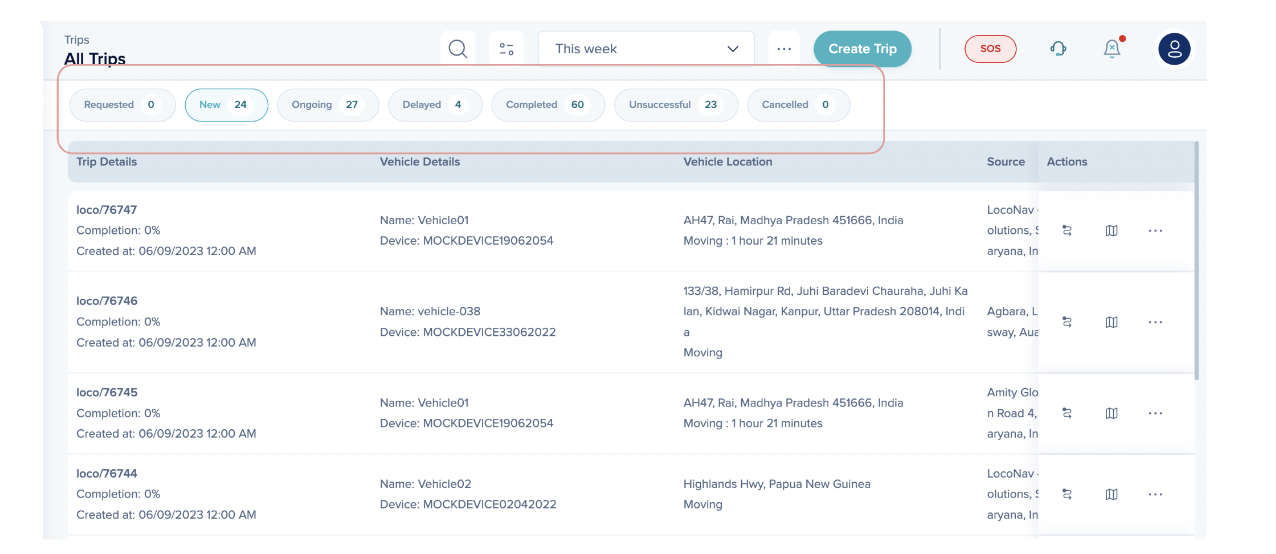Click the route icon for loco/76745
The height and width of the screenshot is (554, 1276).
(1067, 413)
